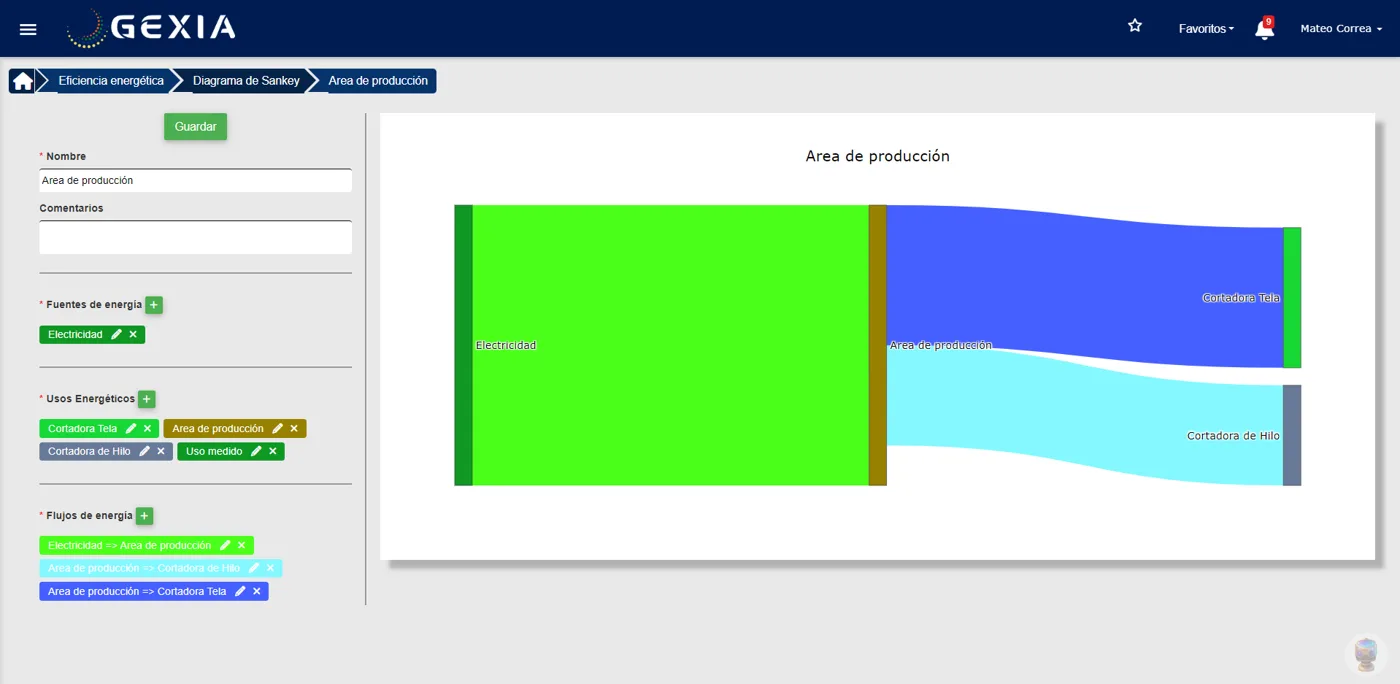This screenshot has width=1400, height=684.
Task: Click the favorites star icon
Action: tap(1135, 26)
